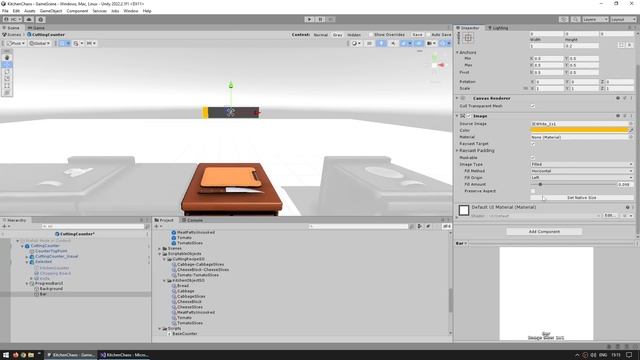Open the Pivot handle position dropdown

16,43
